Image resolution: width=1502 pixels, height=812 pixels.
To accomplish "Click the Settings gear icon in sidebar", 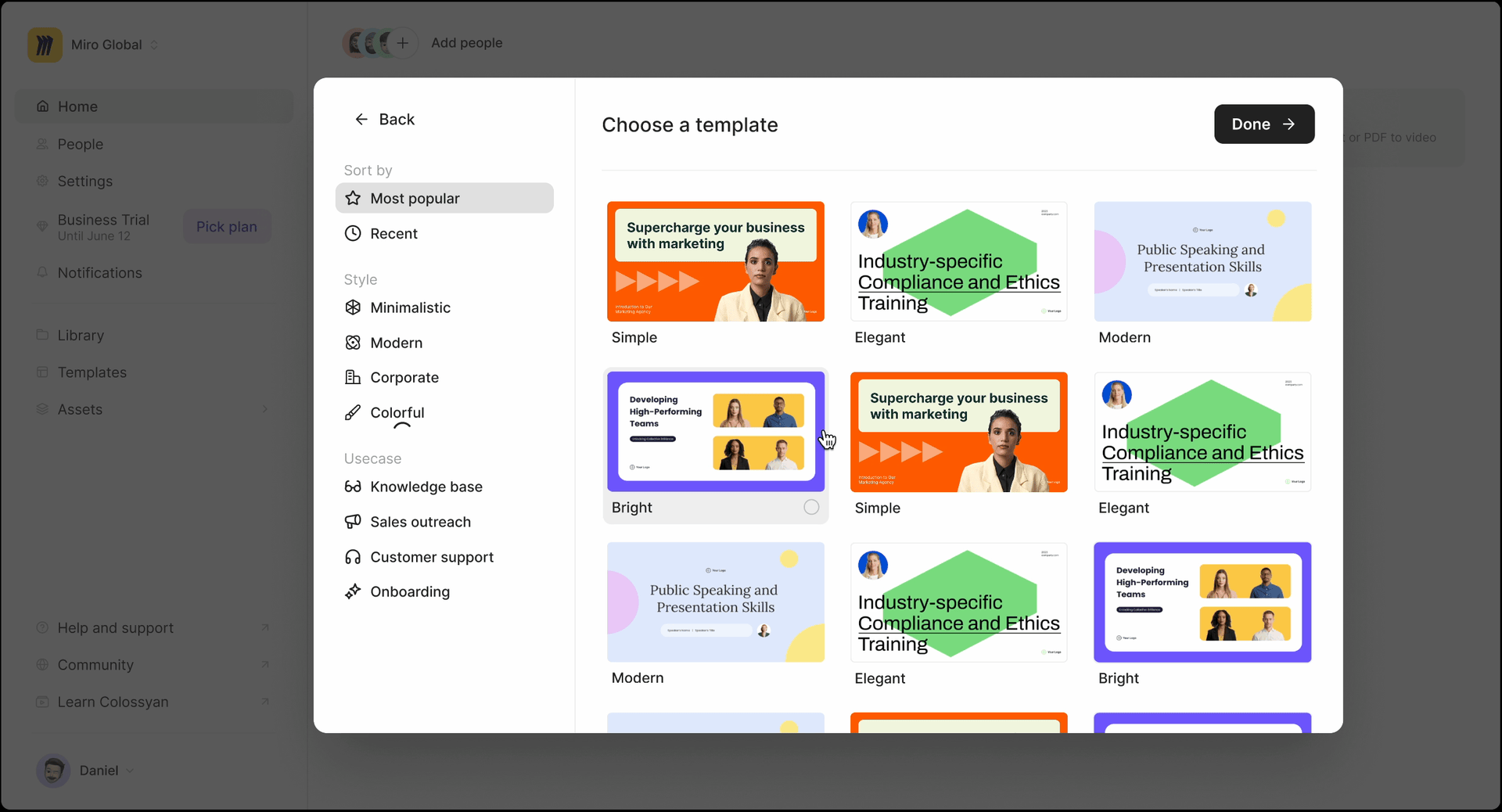I will coord(42,181).
